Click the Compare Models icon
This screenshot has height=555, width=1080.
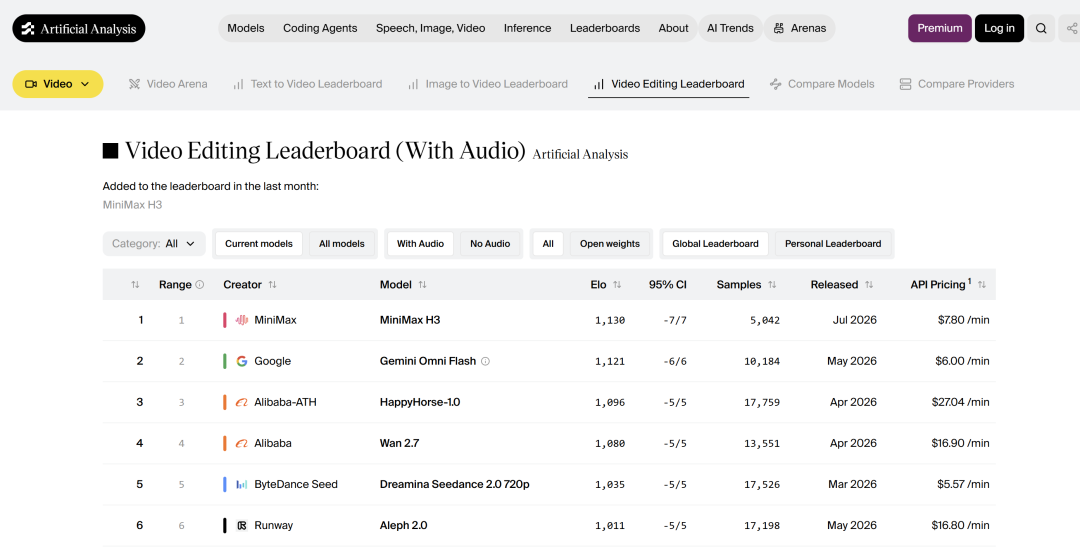(x=776, y=84)
